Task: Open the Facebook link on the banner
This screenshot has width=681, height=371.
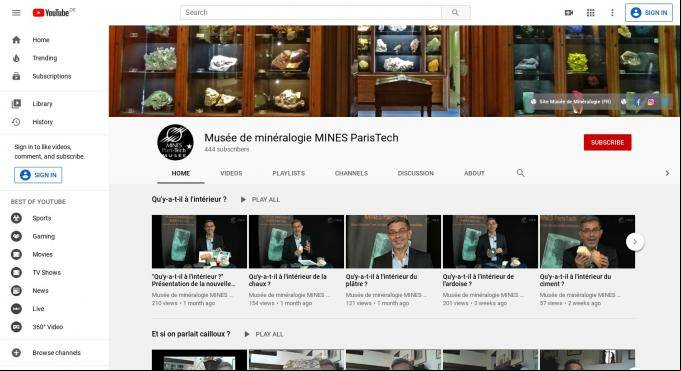Action: (638, 102)
